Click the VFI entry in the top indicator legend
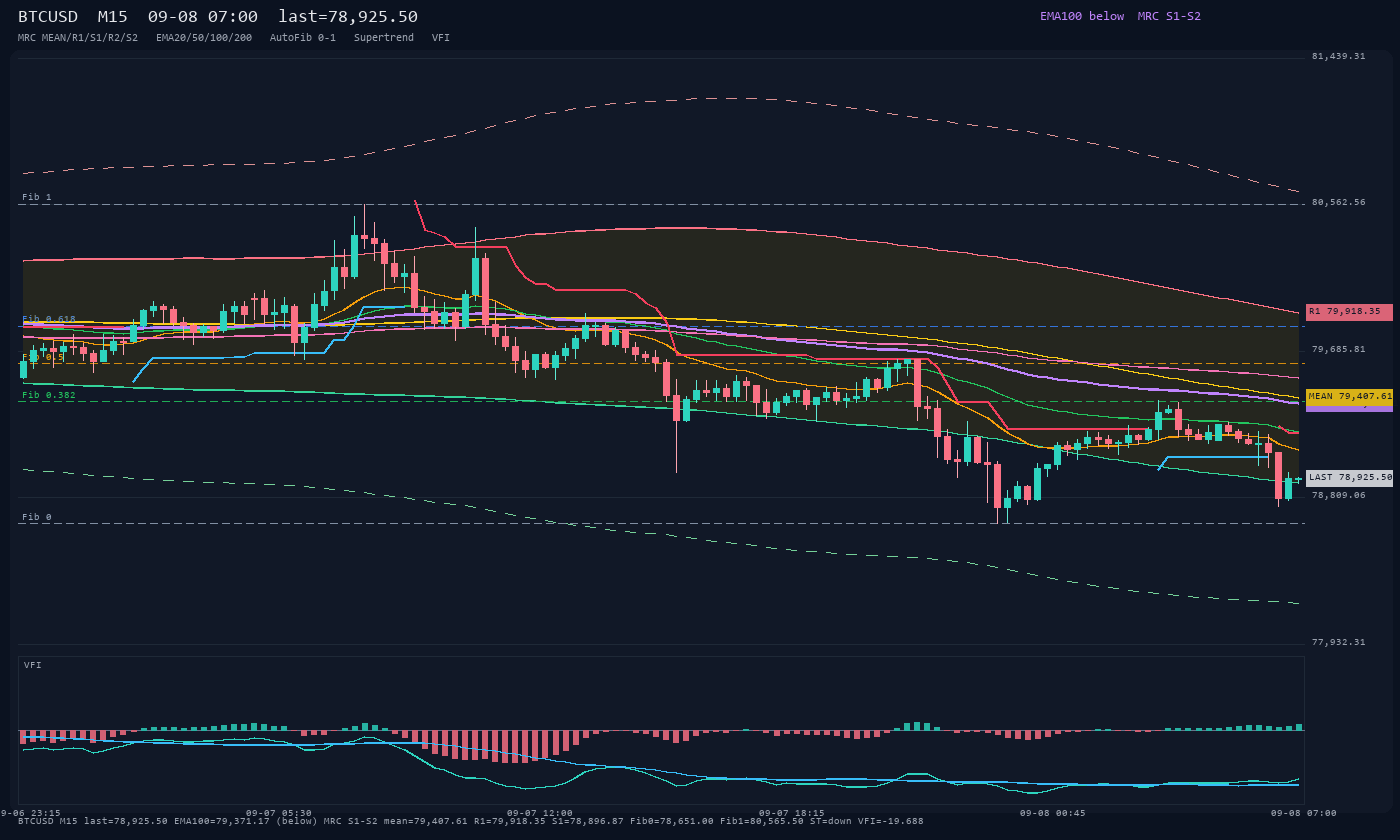The width and height of the screenshot is (1400, 840). [x=441, y=38]
